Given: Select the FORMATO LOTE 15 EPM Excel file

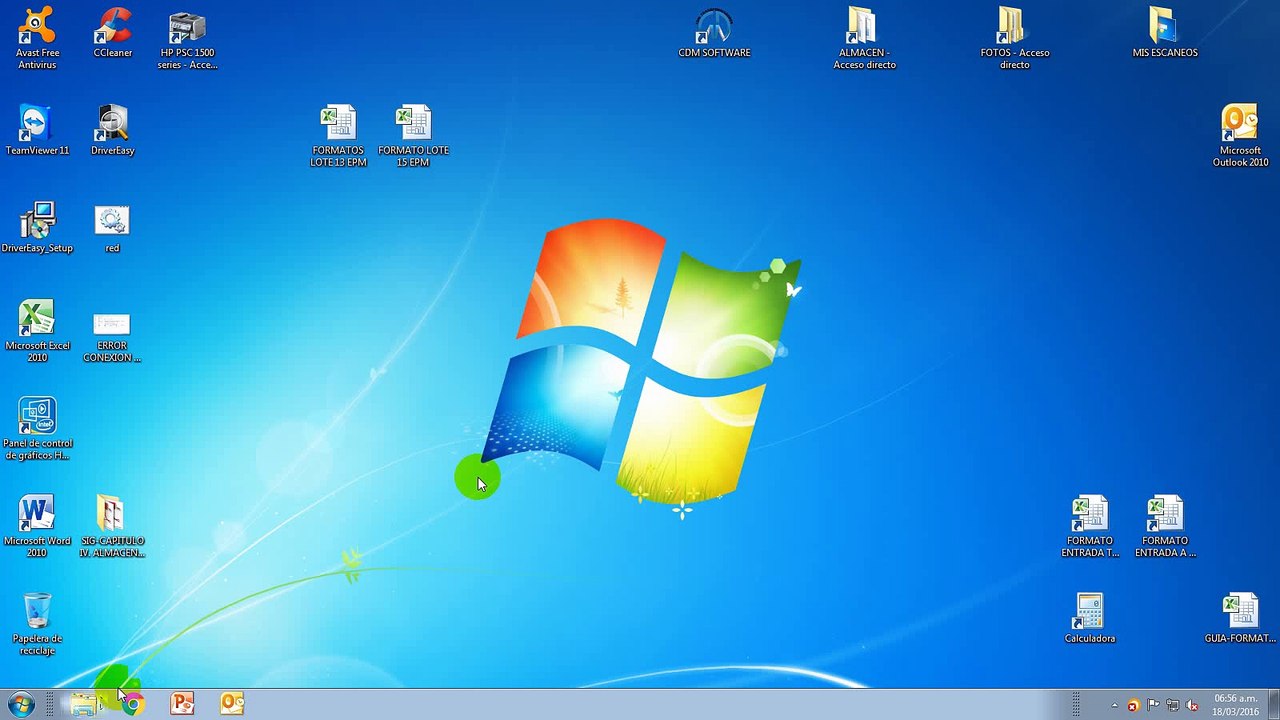Looking at the screenshot, I should click(x=413, y=136).
